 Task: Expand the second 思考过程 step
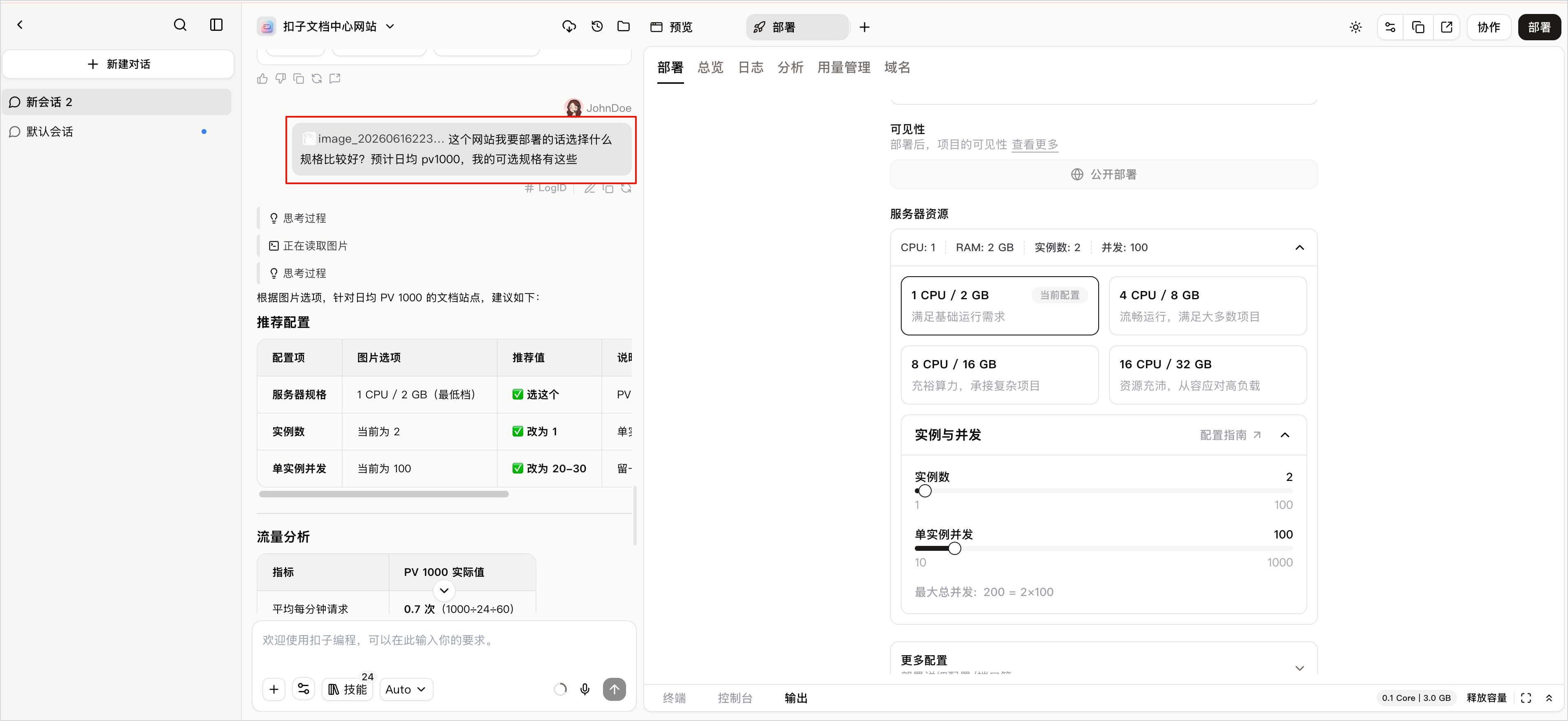(298, 273)
